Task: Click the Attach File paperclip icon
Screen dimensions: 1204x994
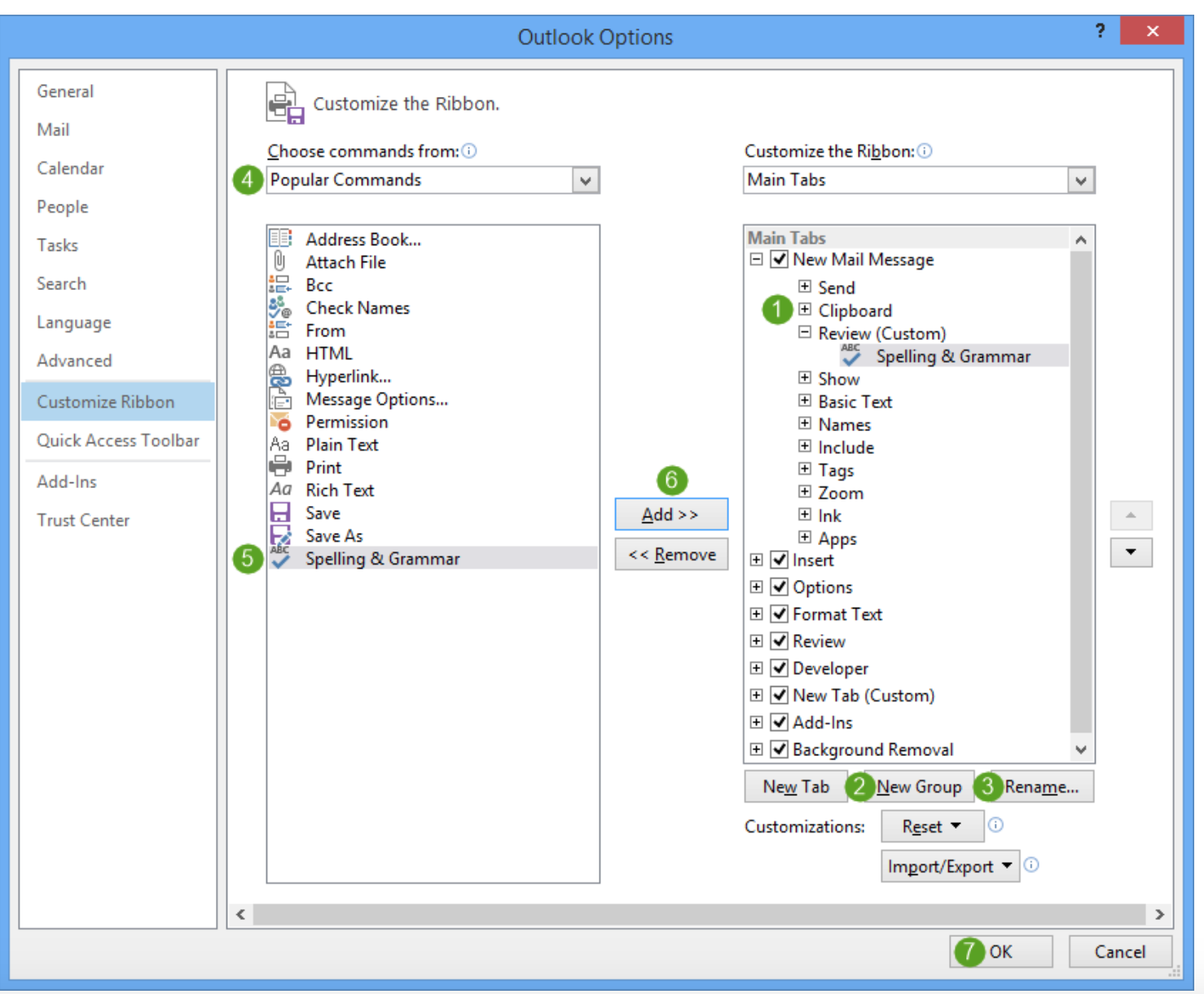Action: pyautogui.click(x=279, y=262)
